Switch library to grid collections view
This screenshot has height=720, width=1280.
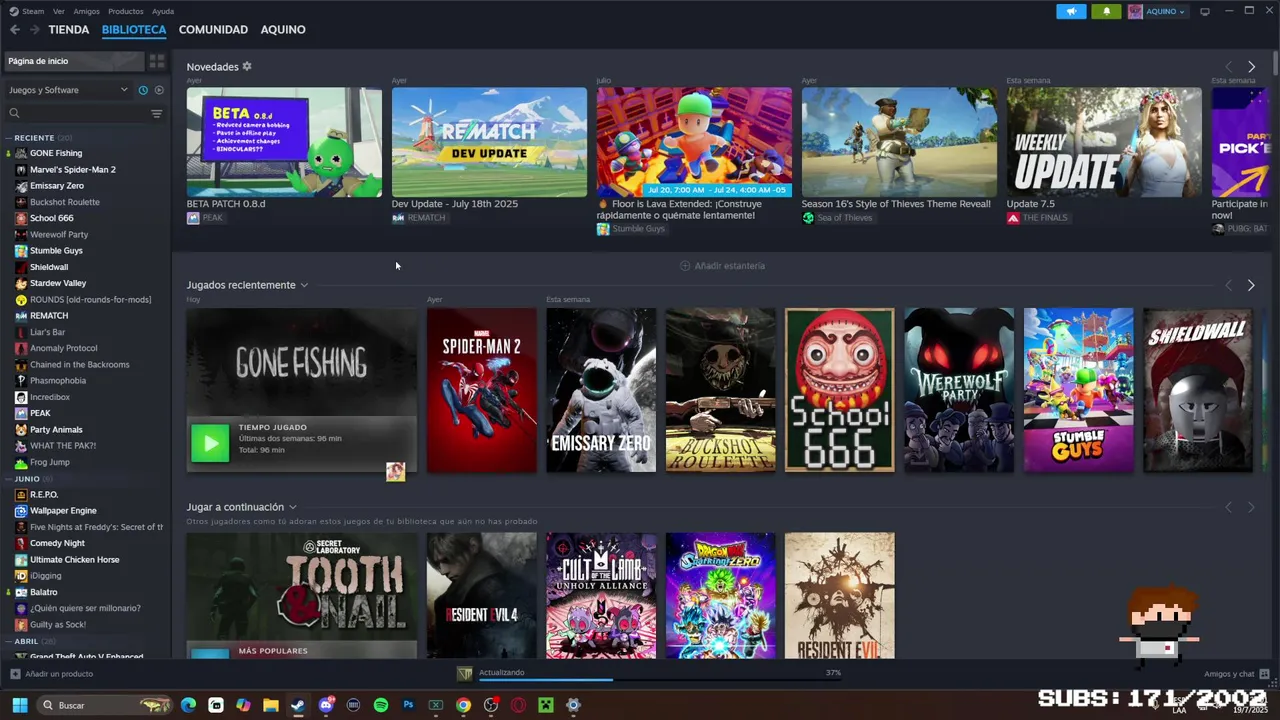click(157, 61)
